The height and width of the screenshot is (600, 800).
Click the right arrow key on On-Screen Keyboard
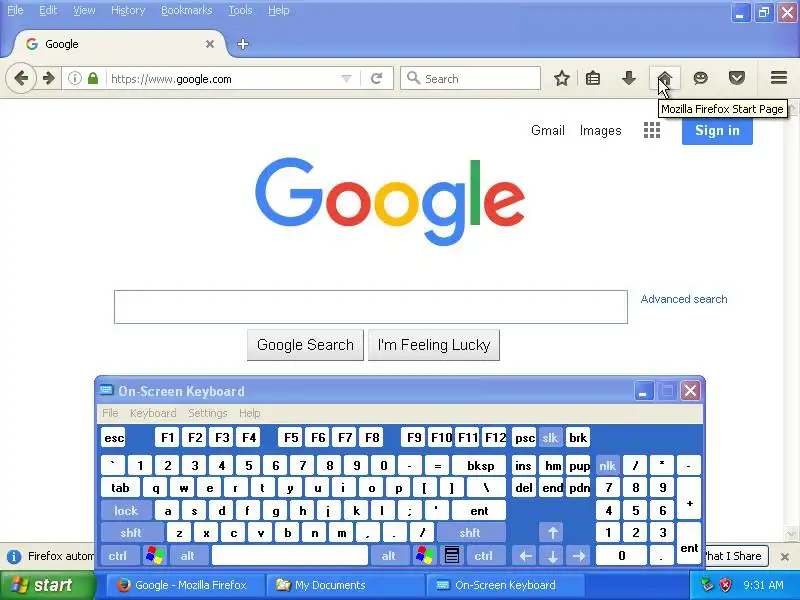tap(579, 556)
